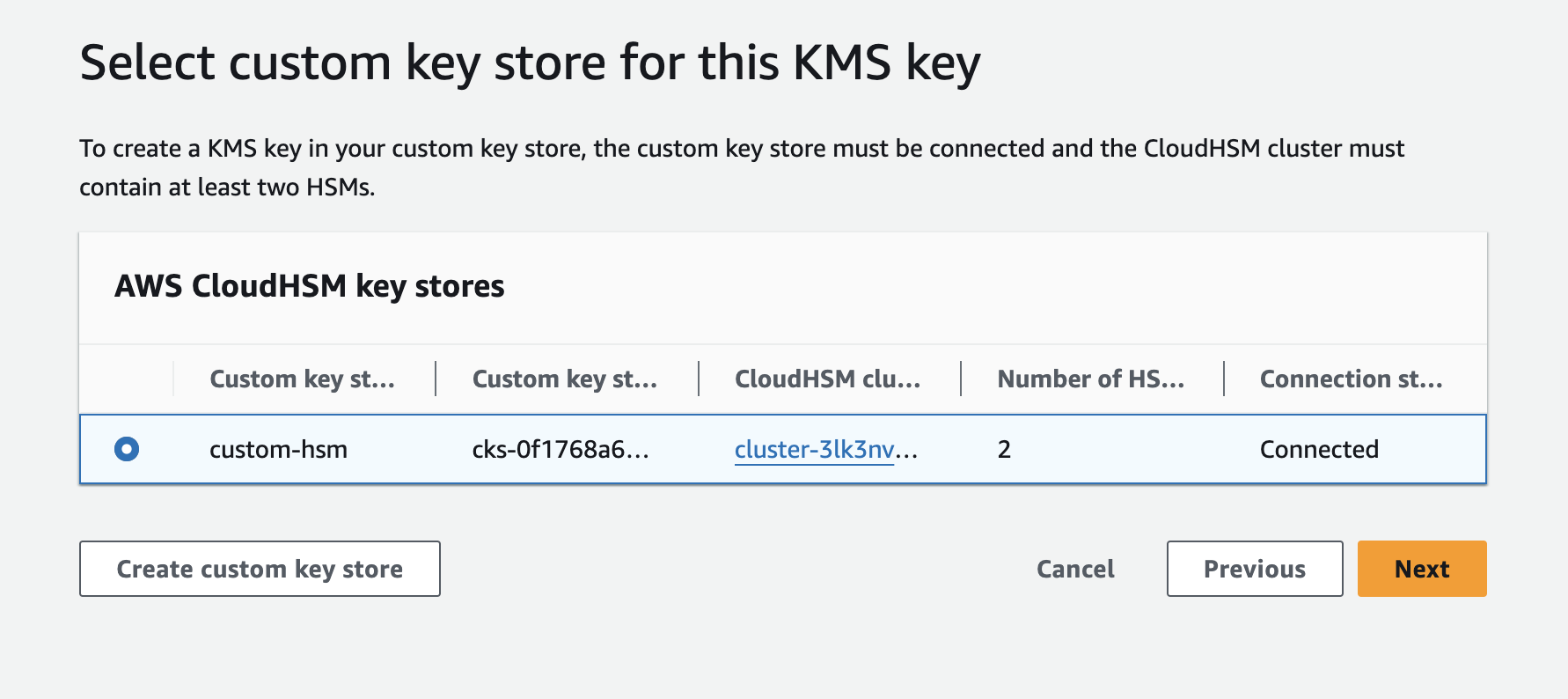The image size is (1568, 699).
Task: Click the description text about two HSMs
Action: 742,167
